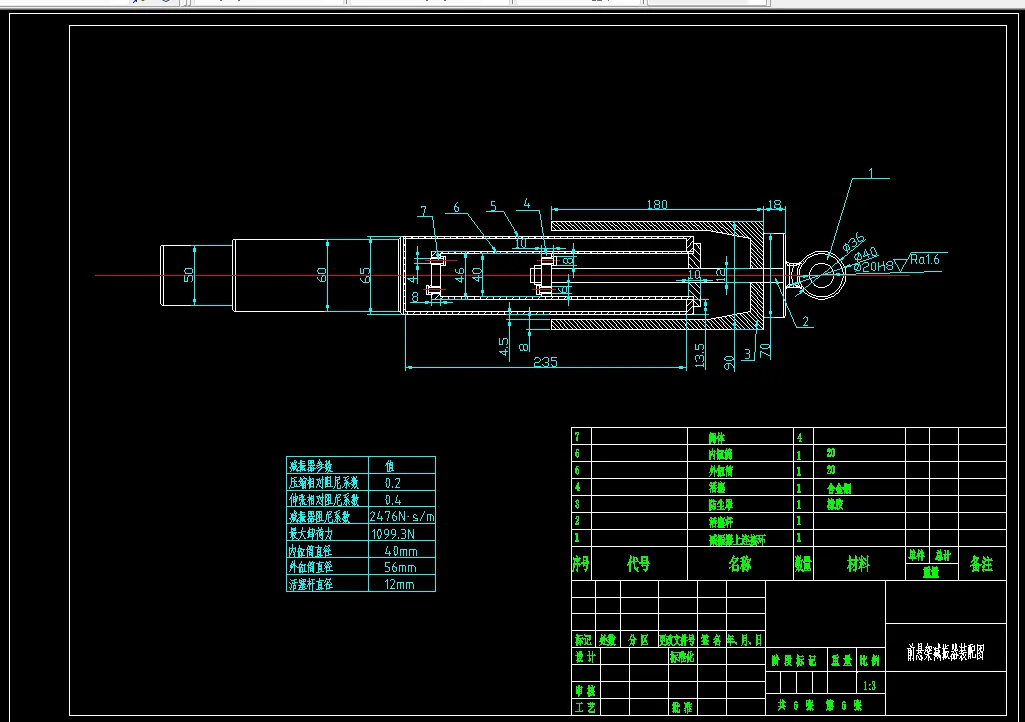The image size is (1025, 722).
Task: Select the 60 diameter dimension text
Action: (322, 275)
